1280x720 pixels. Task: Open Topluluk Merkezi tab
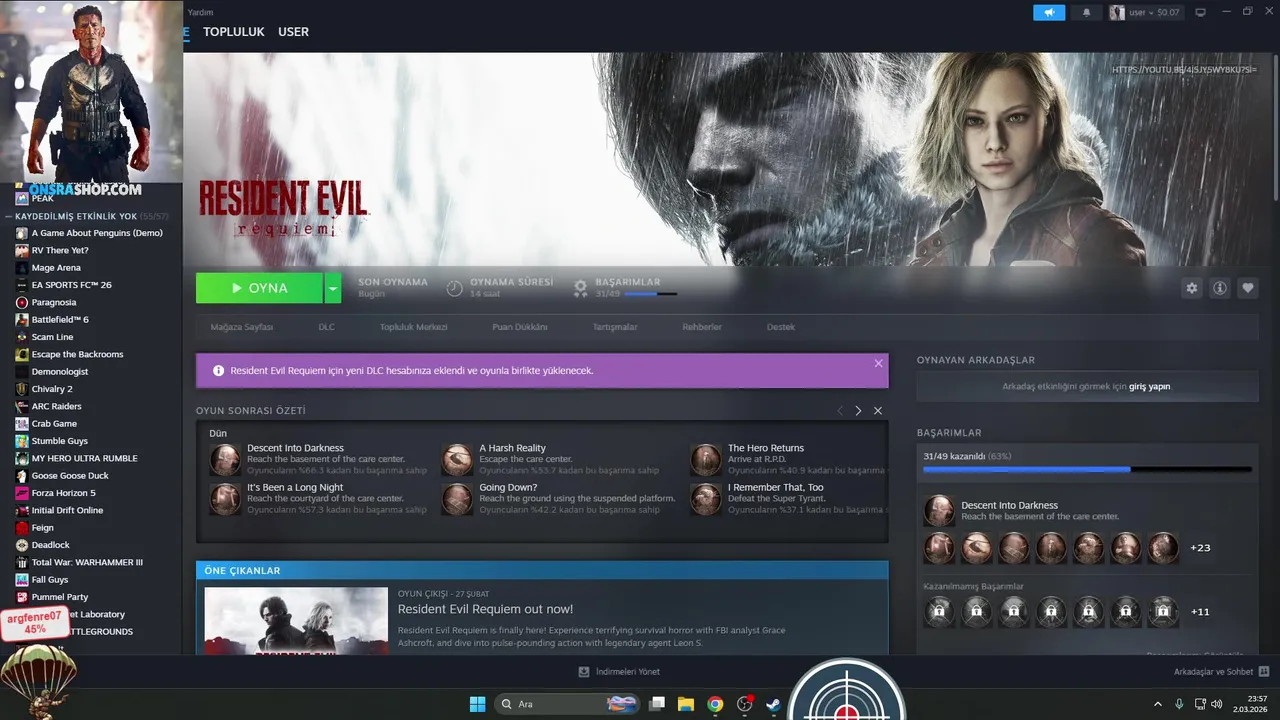coord(413,327)
